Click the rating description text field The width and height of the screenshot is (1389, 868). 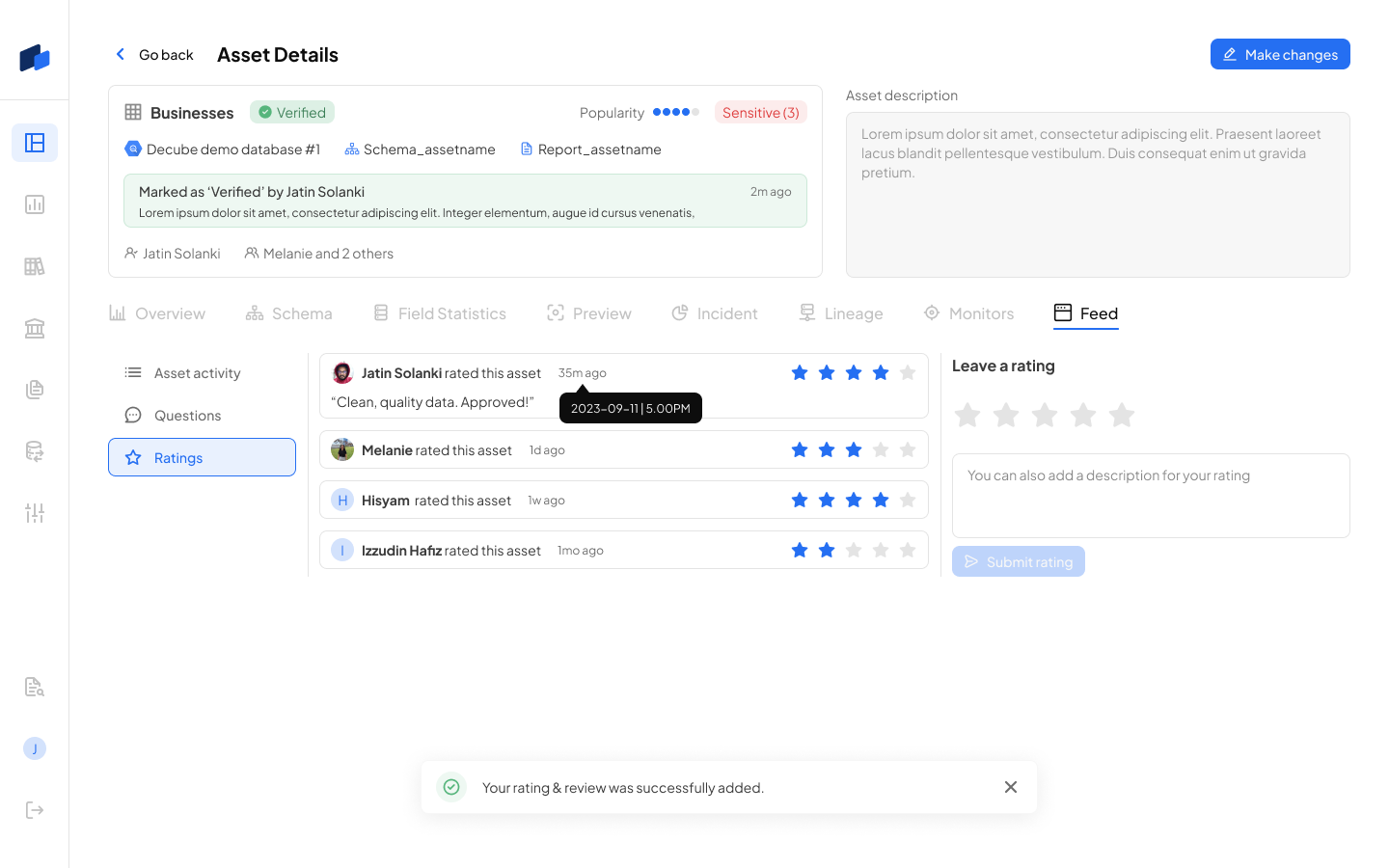click(1150, 496)
